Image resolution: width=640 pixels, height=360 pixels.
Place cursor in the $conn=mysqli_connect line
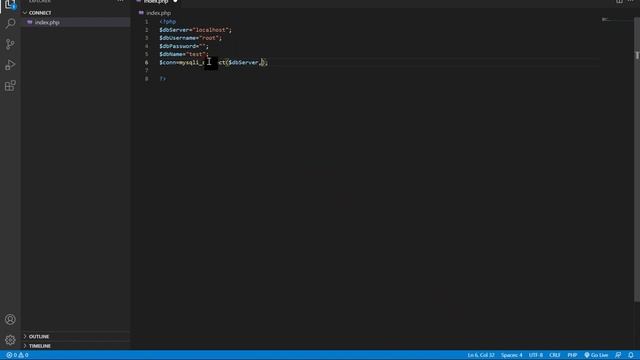pyautogui.click(x=213, y=62)
